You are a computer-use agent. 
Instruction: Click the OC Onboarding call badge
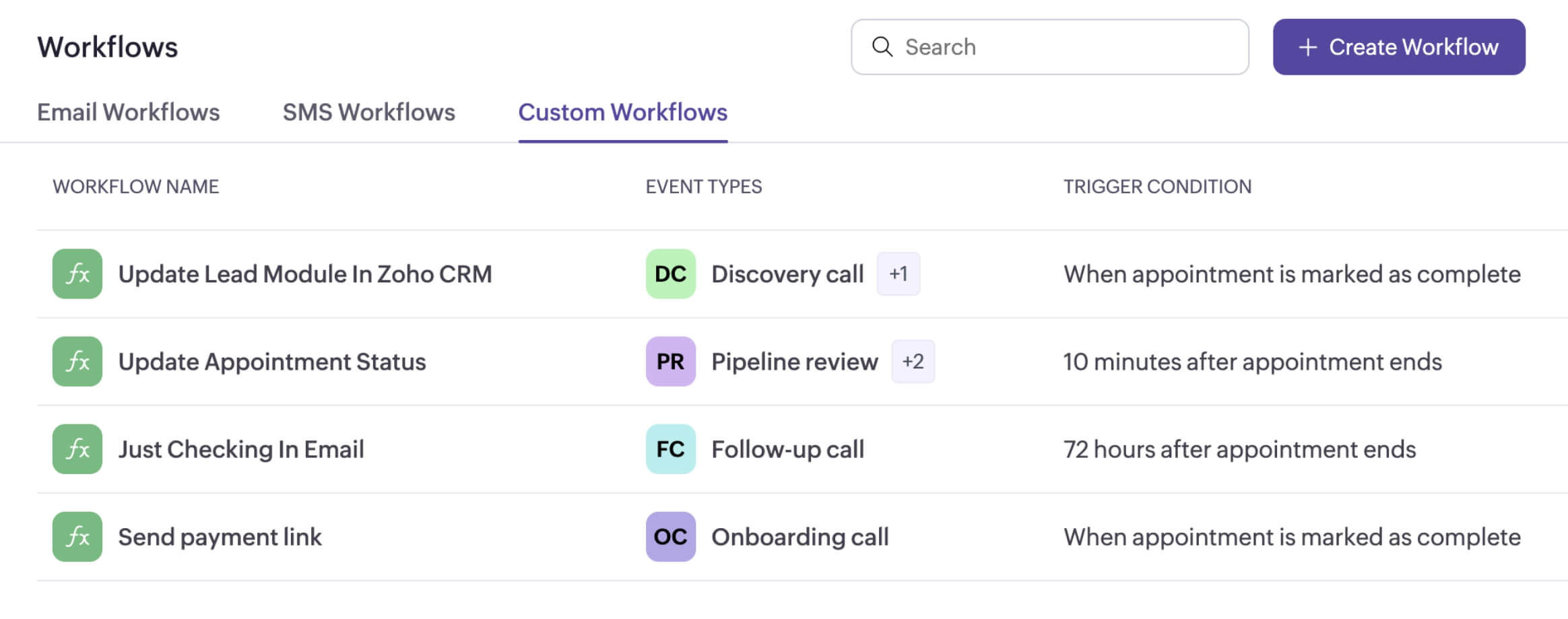[x=670, y=537]
